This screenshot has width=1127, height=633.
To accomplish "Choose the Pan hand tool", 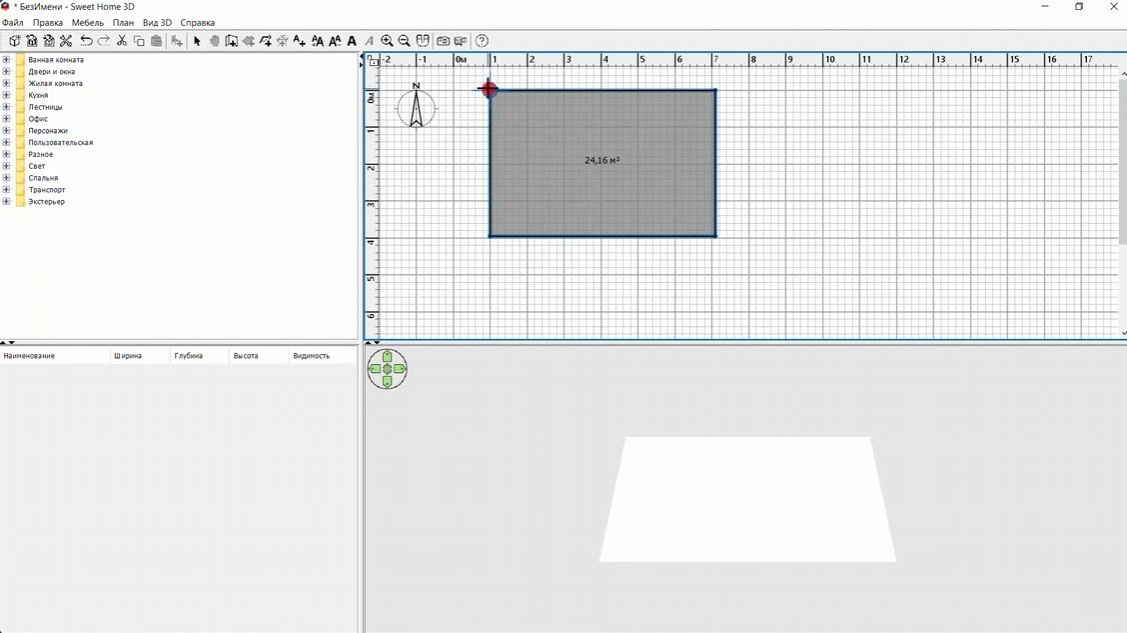I will pos(214,41).
